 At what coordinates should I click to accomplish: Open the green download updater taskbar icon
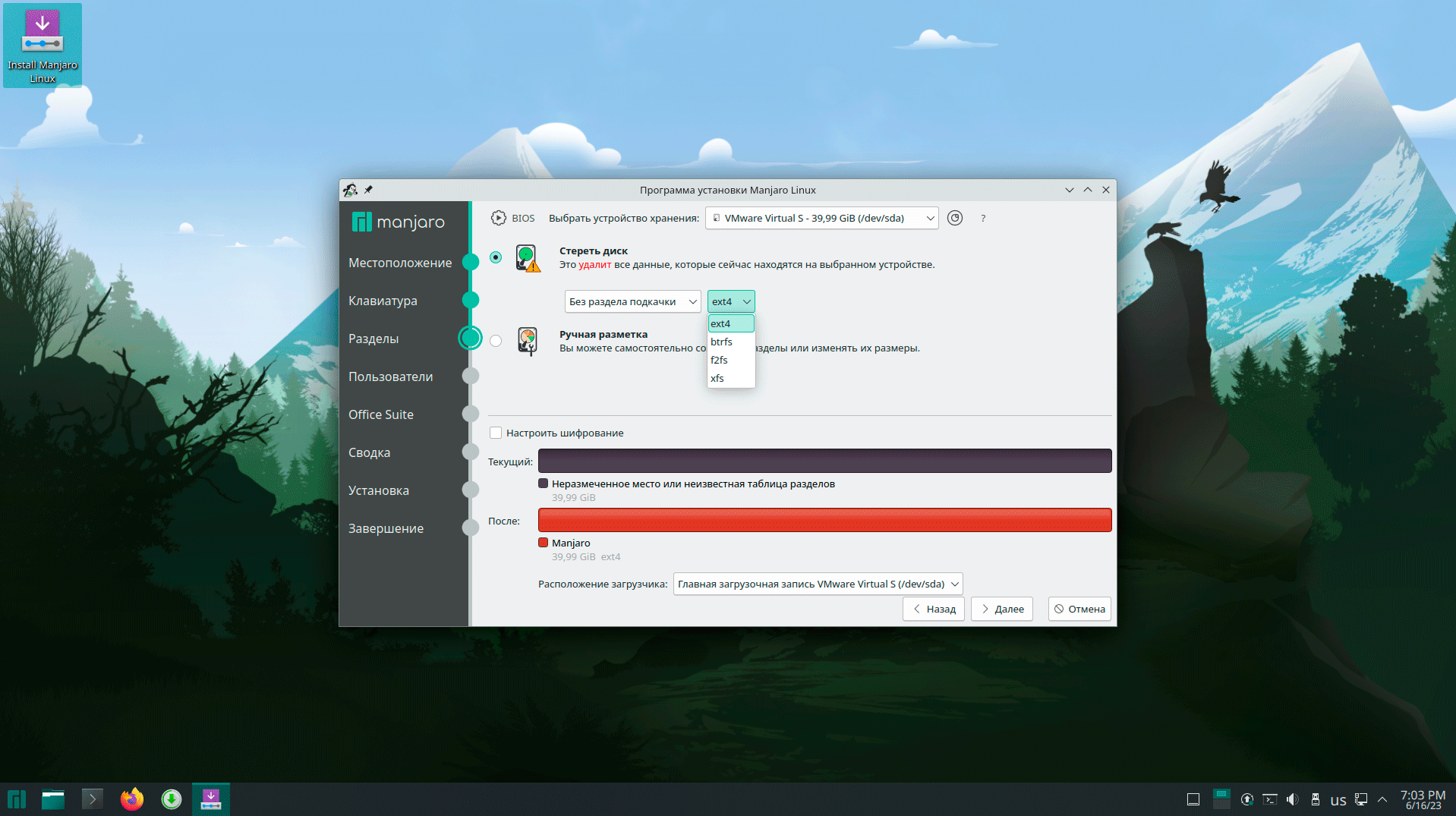pos(172,799)
